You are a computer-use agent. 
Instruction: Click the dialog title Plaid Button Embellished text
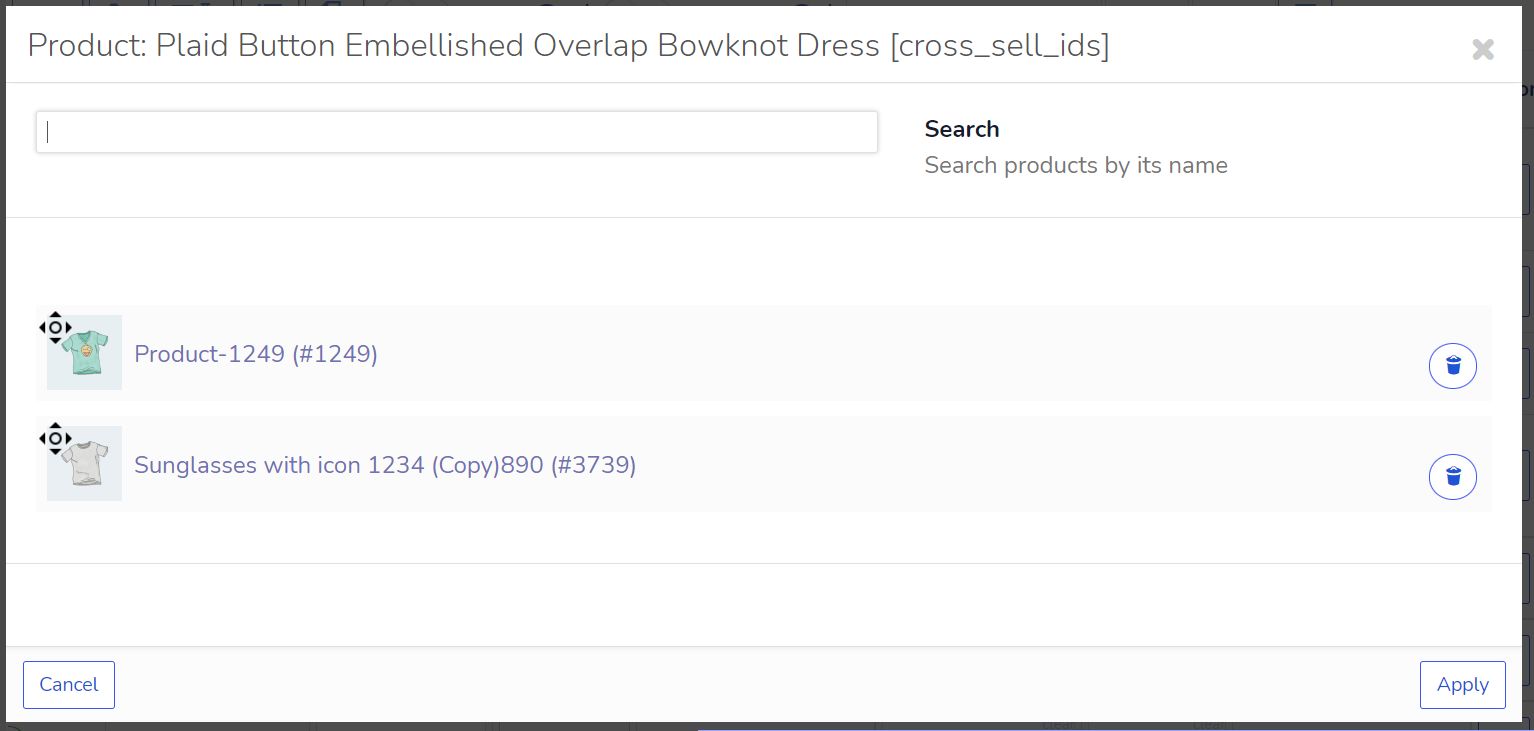coord(568,46)
